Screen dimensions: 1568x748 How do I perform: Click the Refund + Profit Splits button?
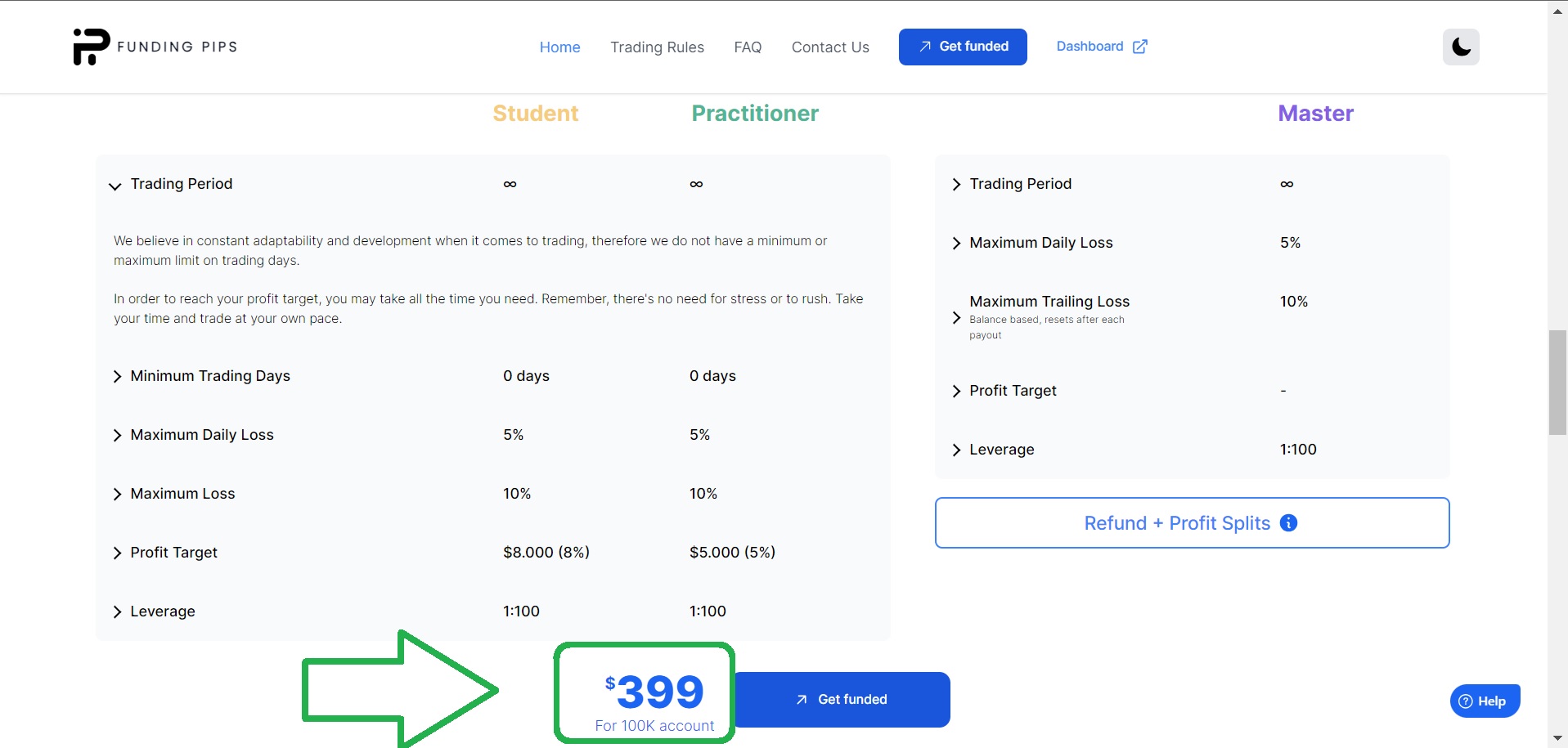[1178, 523]
